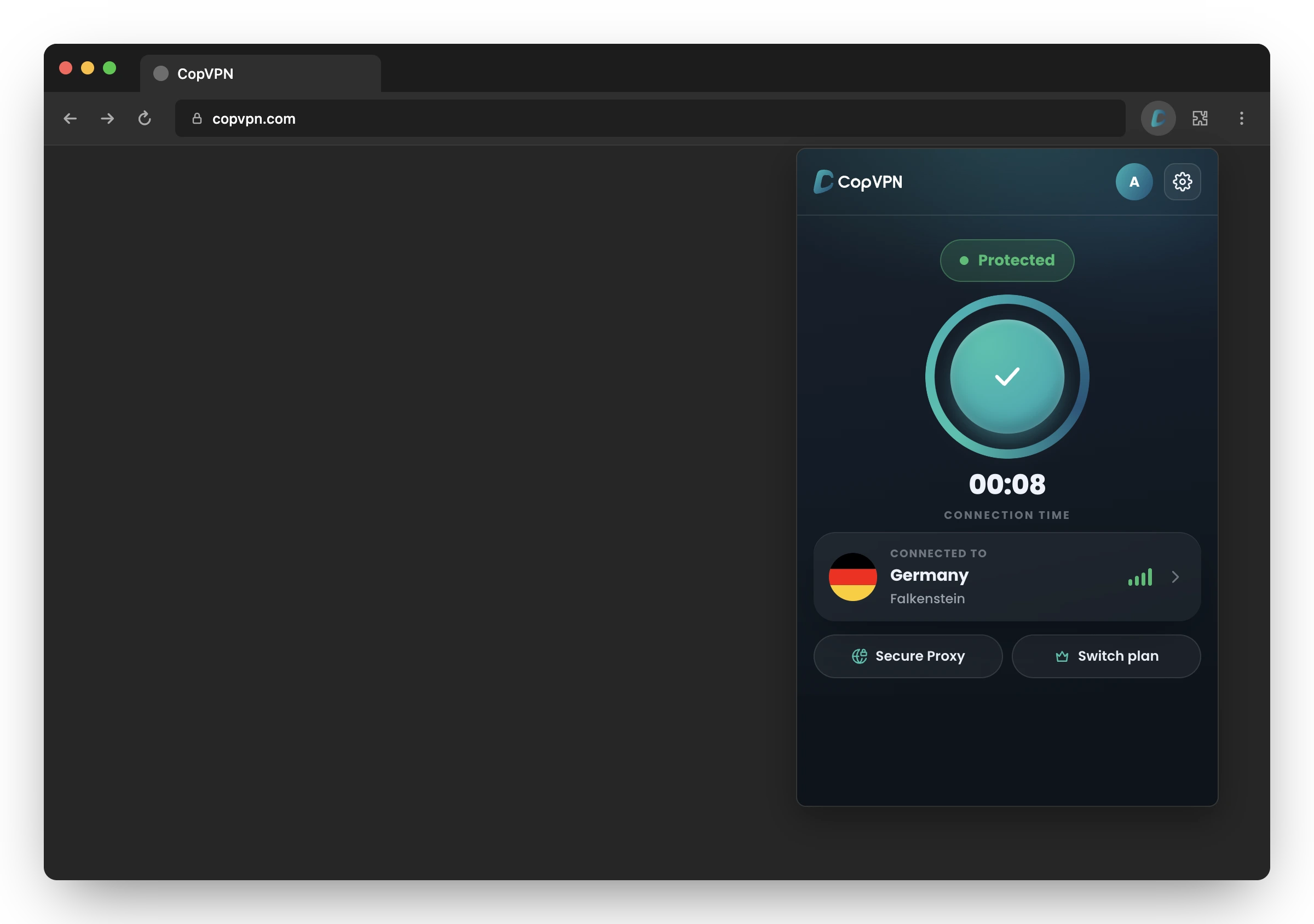
Task: Select the CopVPN browser tab
Action: [x=261, y=74]
